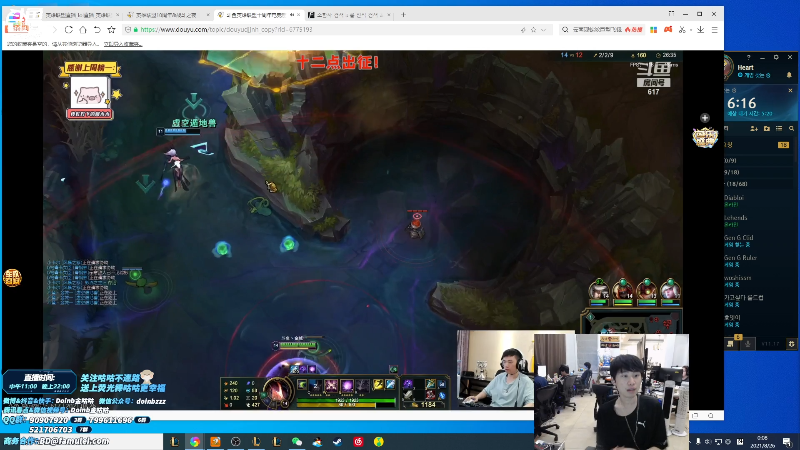Open Steam from Windows taskbar
The image size is (800, 450).
[338, 441]
